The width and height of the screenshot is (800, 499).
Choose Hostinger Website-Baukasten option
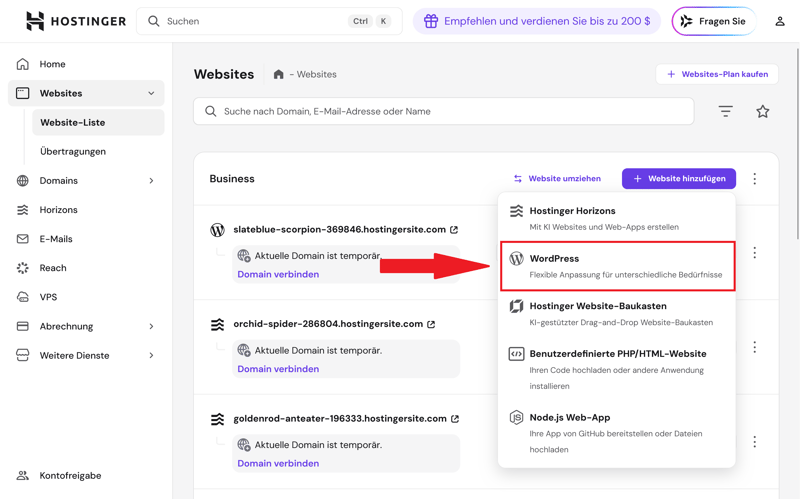(617, 314)
